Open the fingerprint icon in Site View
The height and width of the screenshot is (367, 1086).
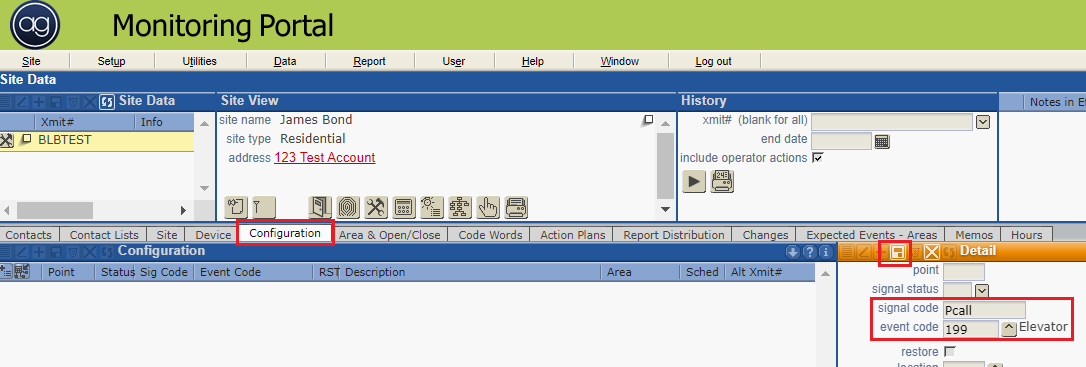point(348,206)
